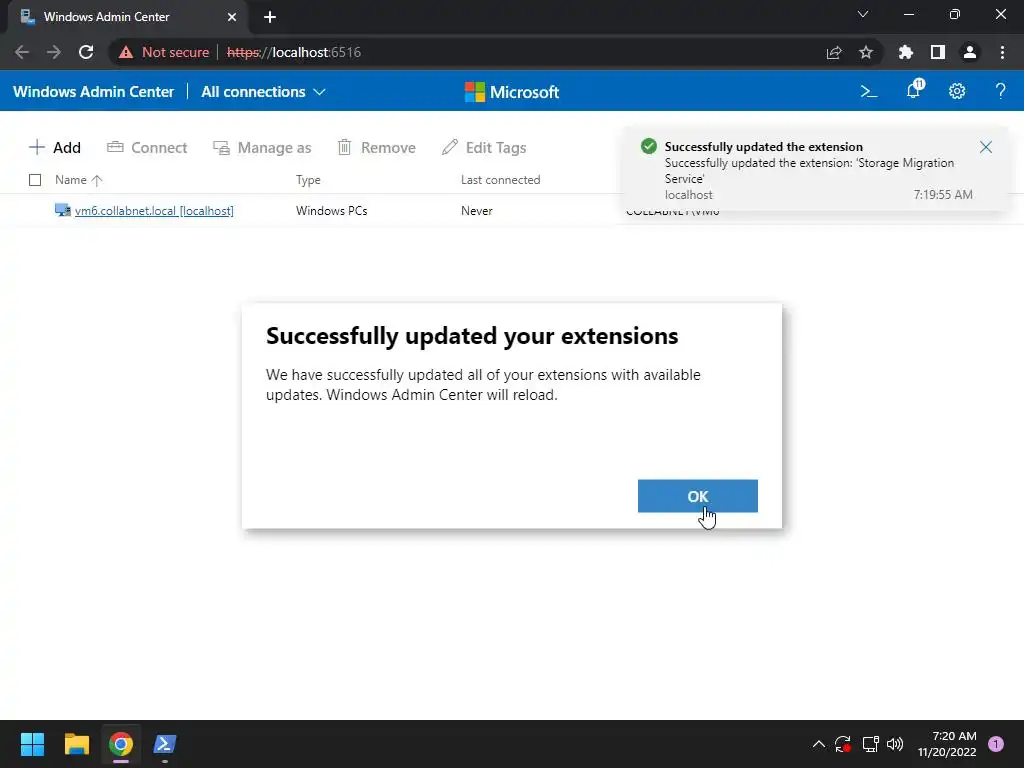This screenshot has height=768, width=1024.
Task: Close the Windows Admin Center tab
Action: [x=232, y=17]
